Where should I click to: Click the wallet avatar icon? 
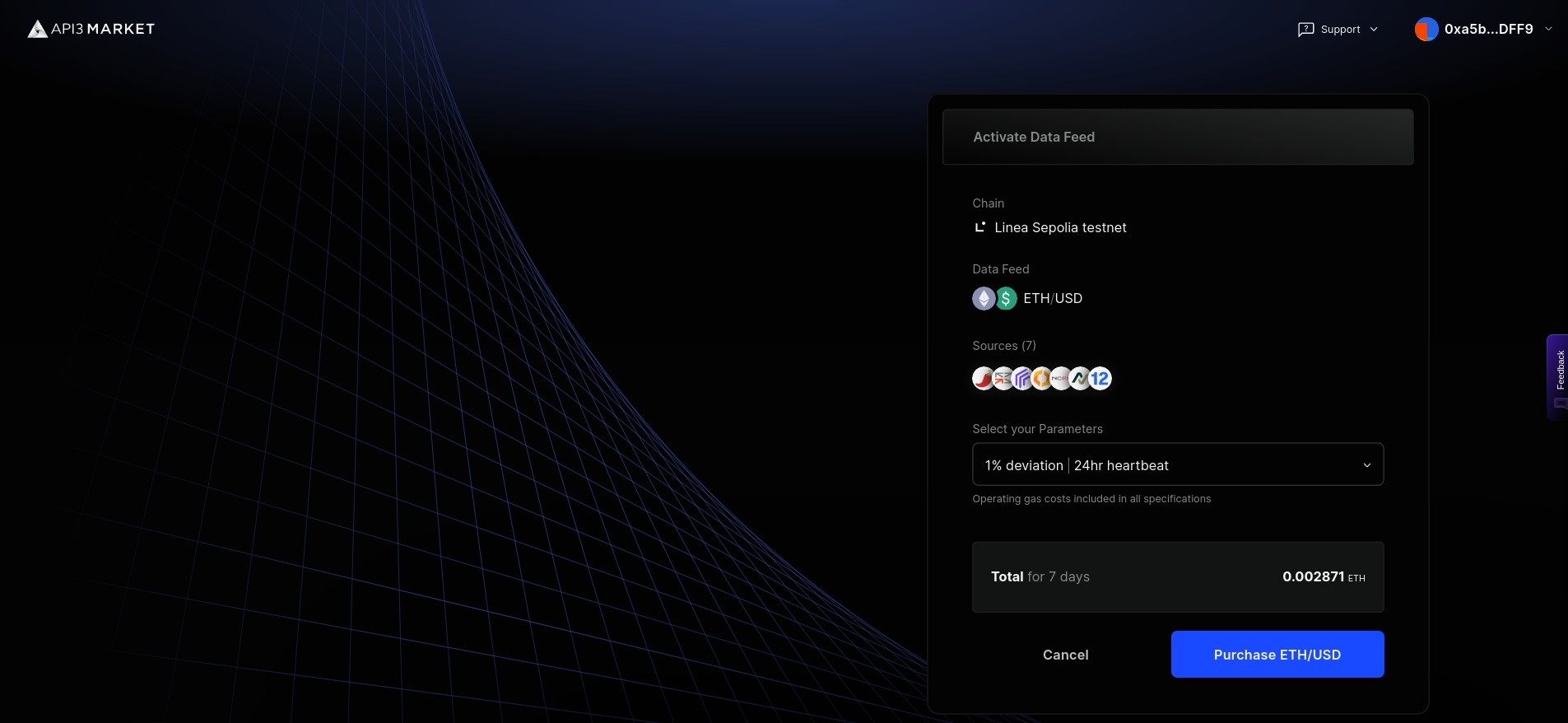pyautogui.click(x=1426, y=30)
